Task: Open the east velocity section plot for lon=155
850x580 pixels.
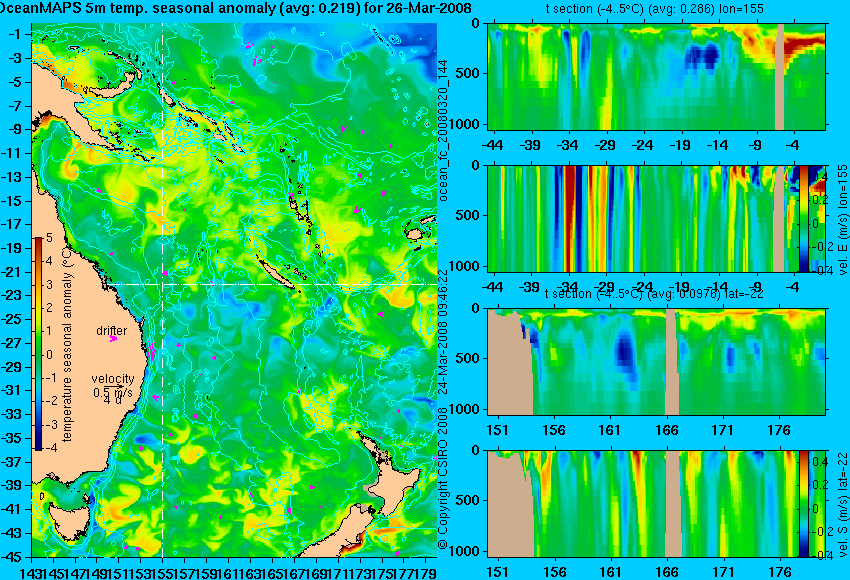Action: coord(657,218)
